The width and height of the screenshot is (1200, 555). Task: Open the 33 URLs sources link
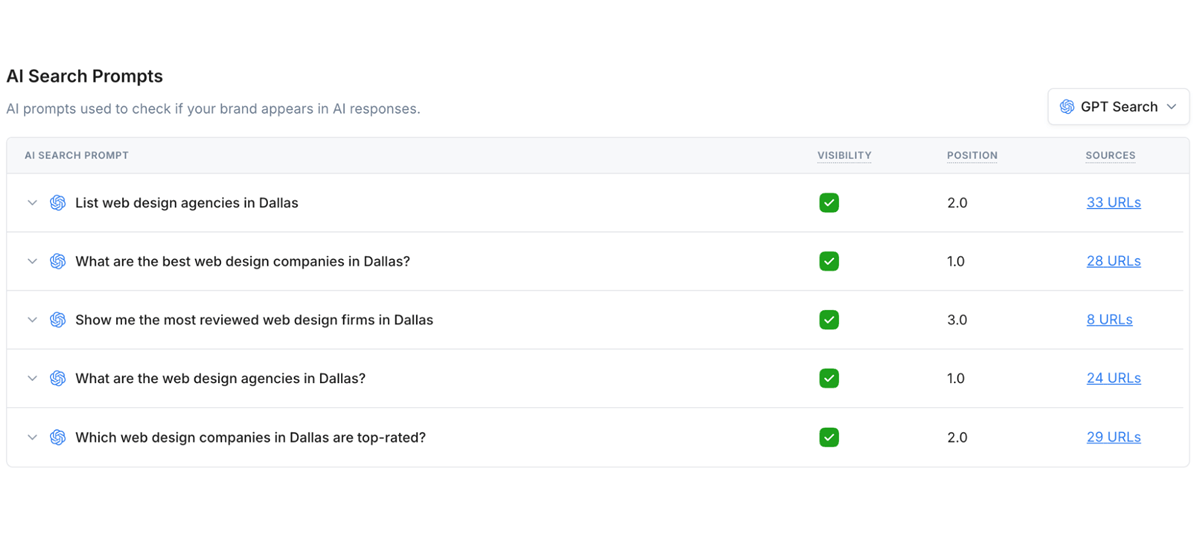[1113, 203]
